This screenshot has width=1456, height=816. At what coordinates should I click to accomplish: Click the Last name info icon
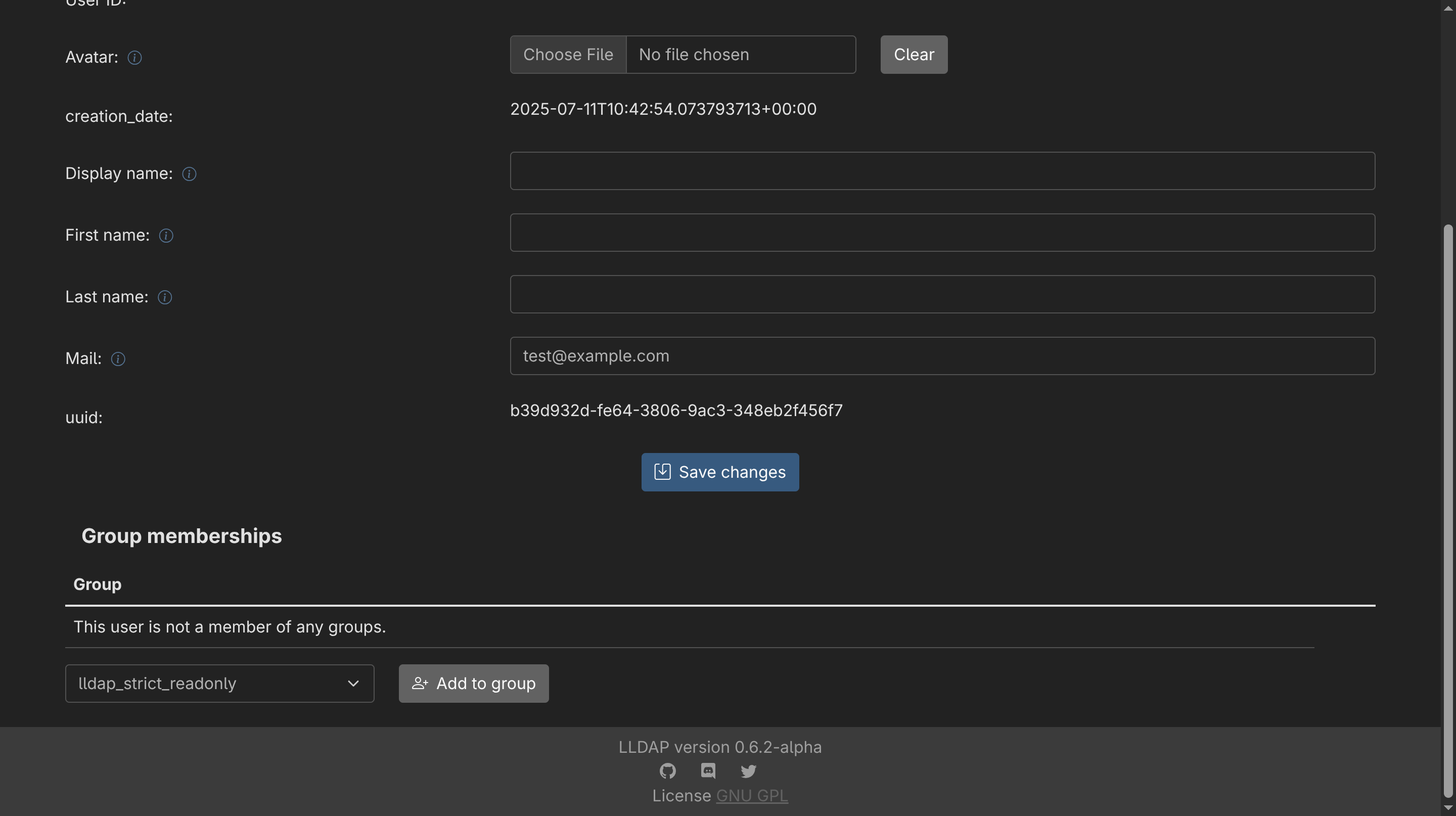pos(164,297)
